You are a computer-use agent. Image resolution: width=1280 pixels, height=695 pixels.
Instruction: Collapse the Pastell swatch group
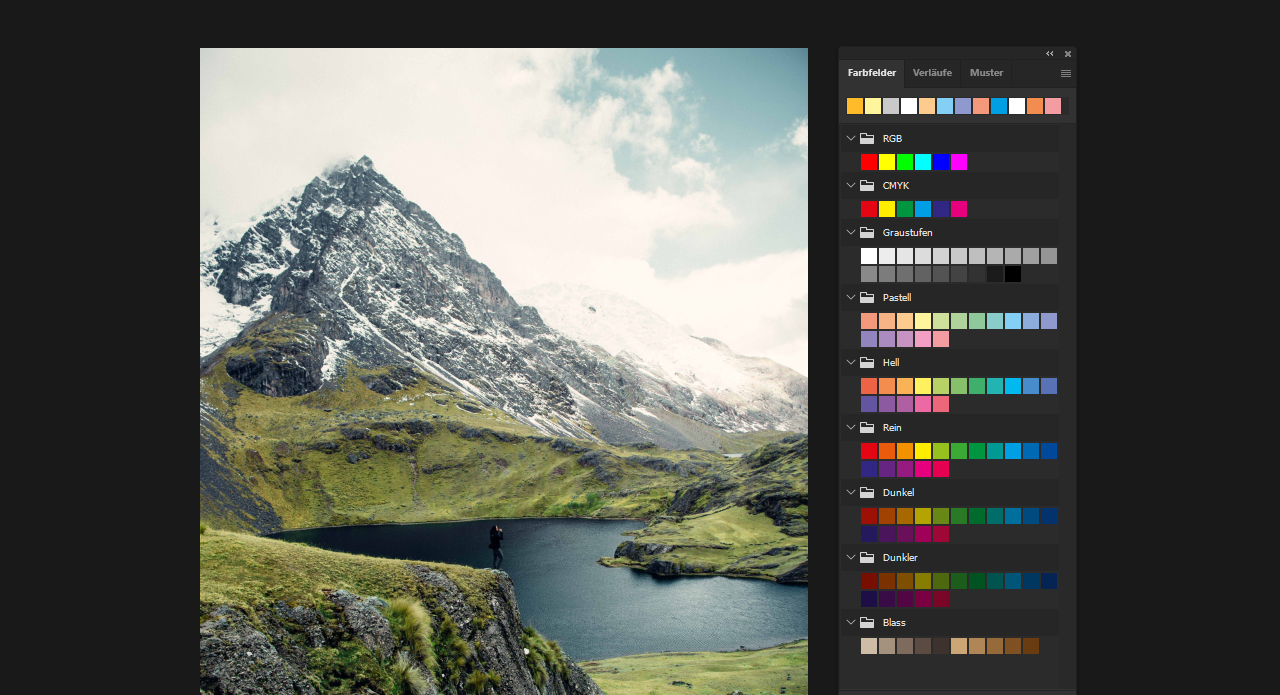pyautogui.click(x=851, y=298)
